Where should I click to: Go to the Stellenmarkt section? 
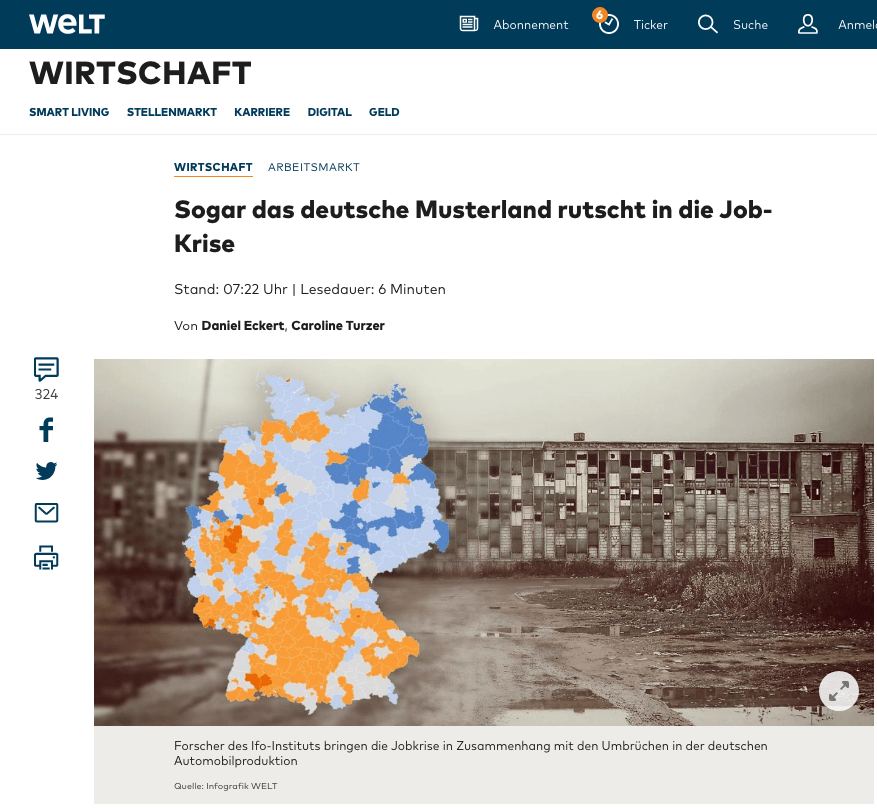(172, 112)
